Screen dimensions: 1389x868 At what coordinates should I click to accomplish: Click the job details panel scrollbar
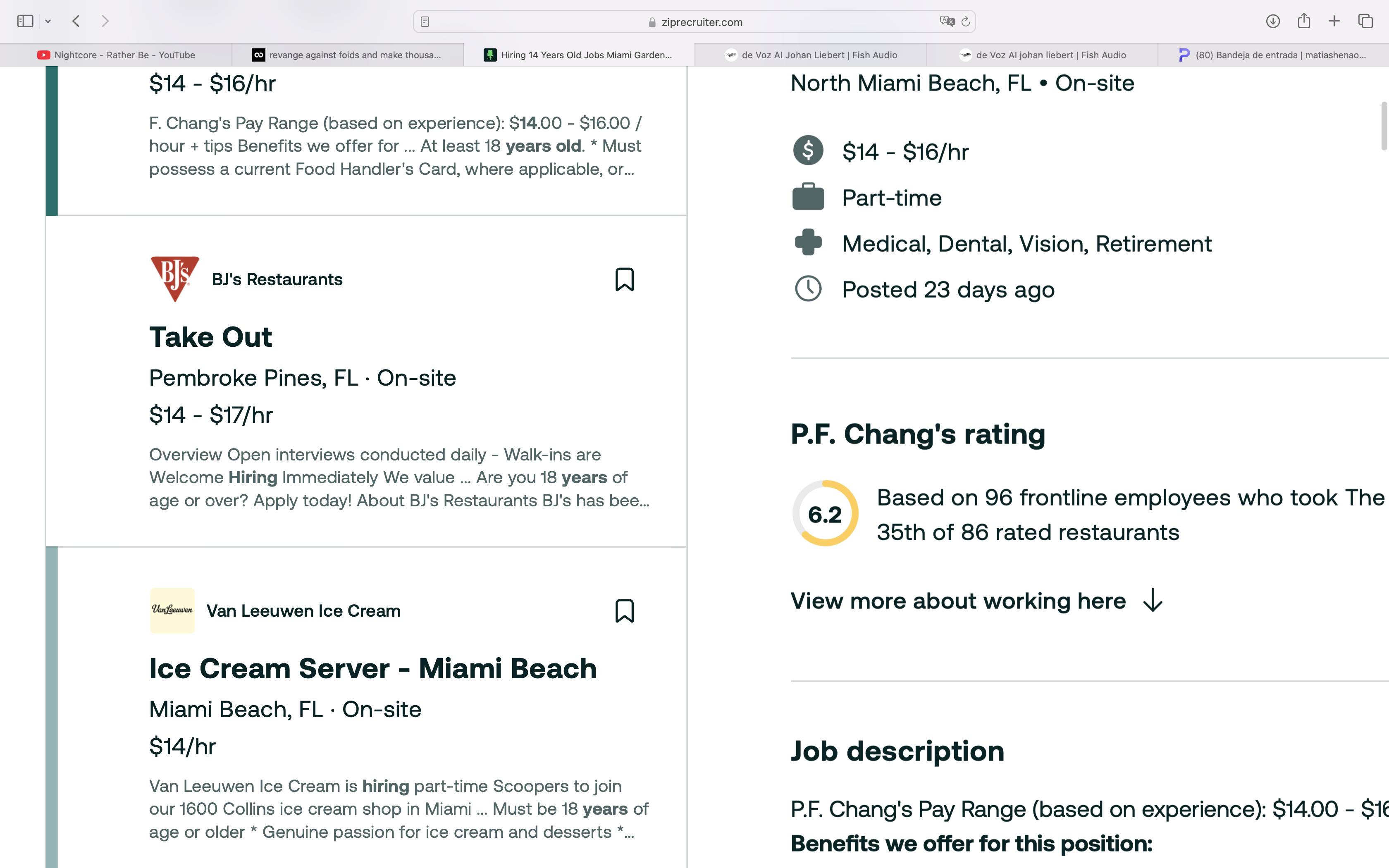pyautogui.click(x=1384, y=126)
